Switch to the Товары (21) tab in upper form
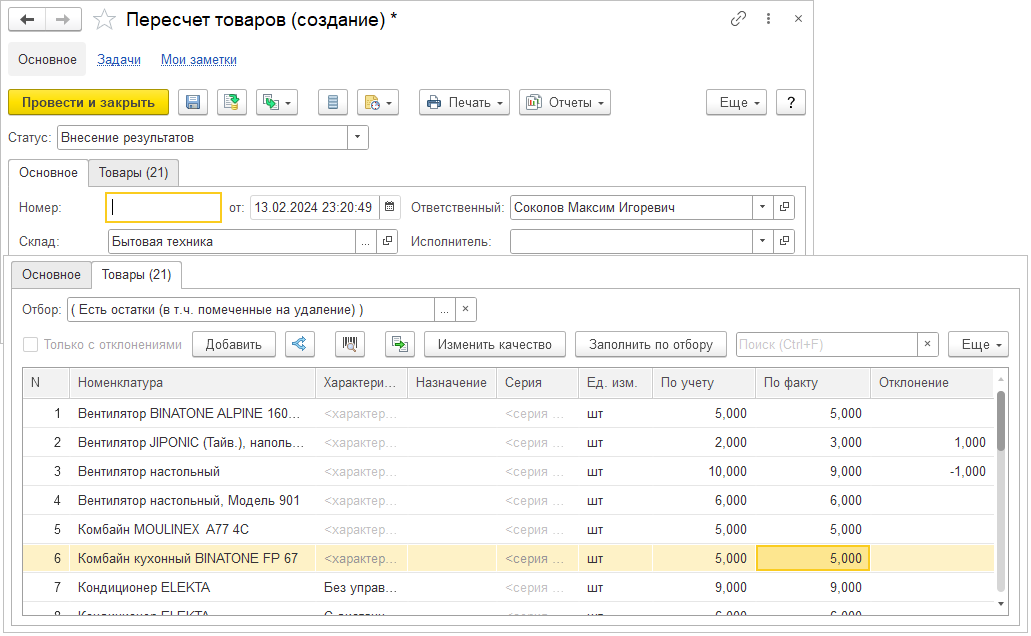This screenshot has width=1031, height=636. click(x=133, y=173)
